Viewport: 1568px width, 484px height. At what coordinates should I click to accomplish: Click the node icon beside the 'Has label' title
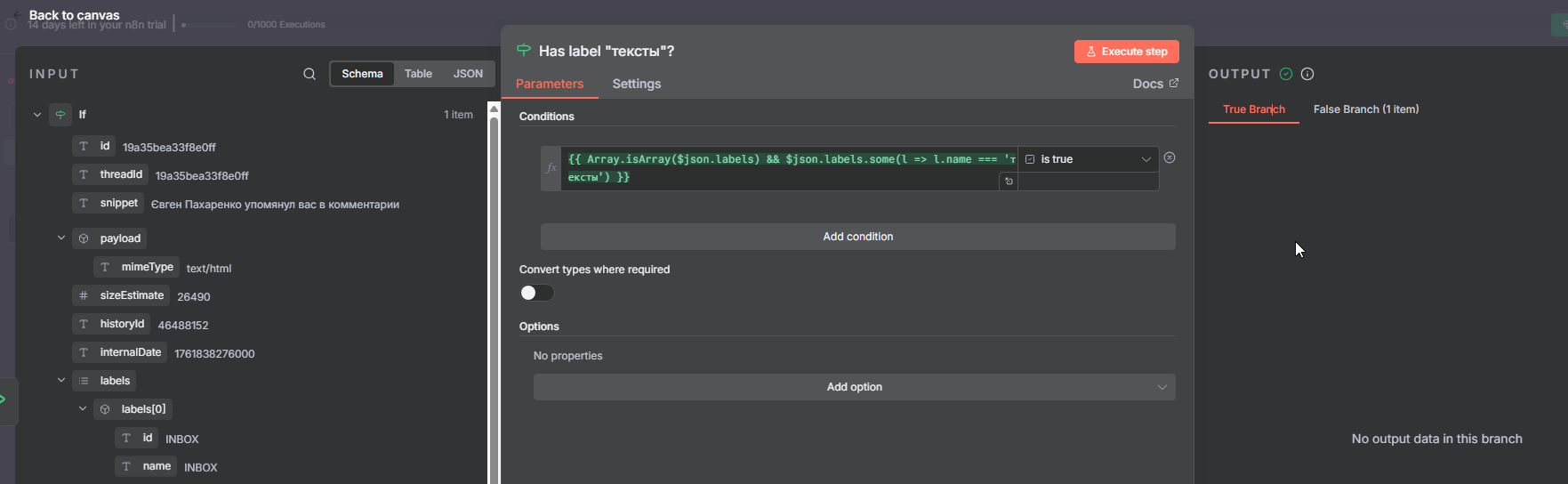(x=524, y=51)
